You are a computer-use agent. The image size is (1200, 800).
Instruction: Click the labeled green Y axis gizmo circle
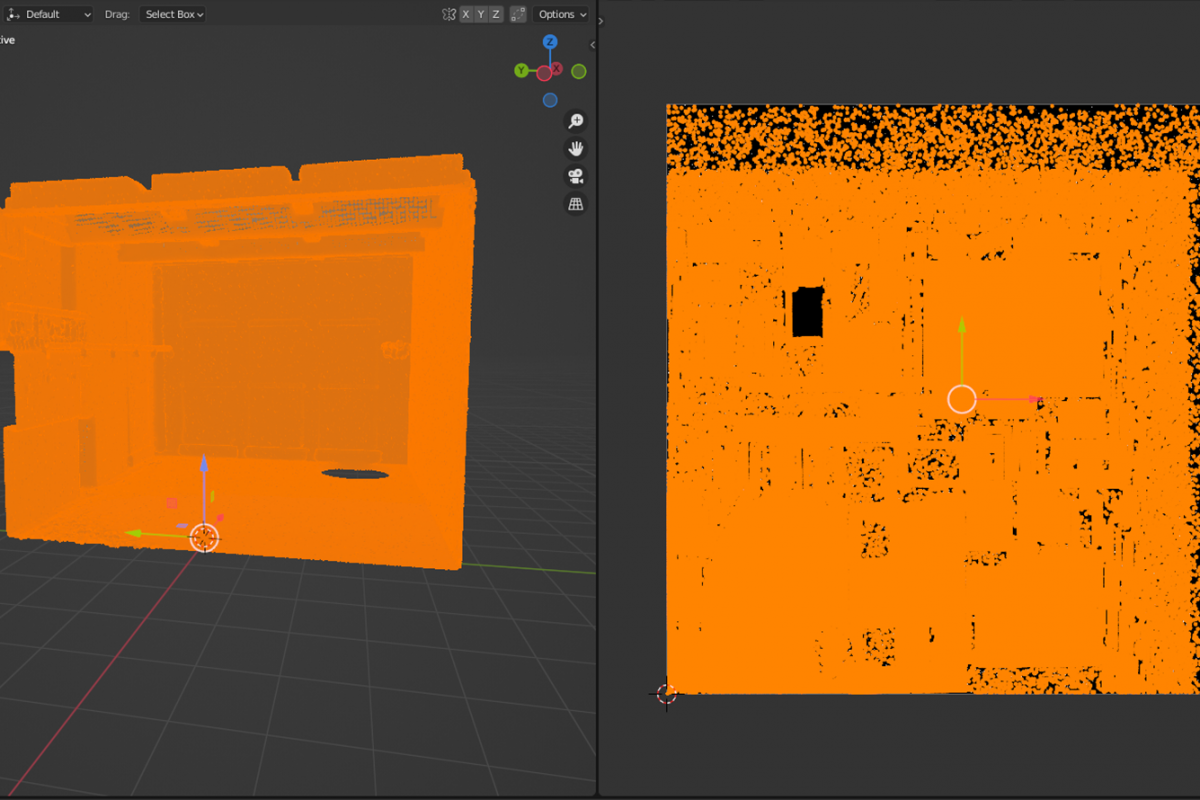pyautogui.click(x=521, y=71)
